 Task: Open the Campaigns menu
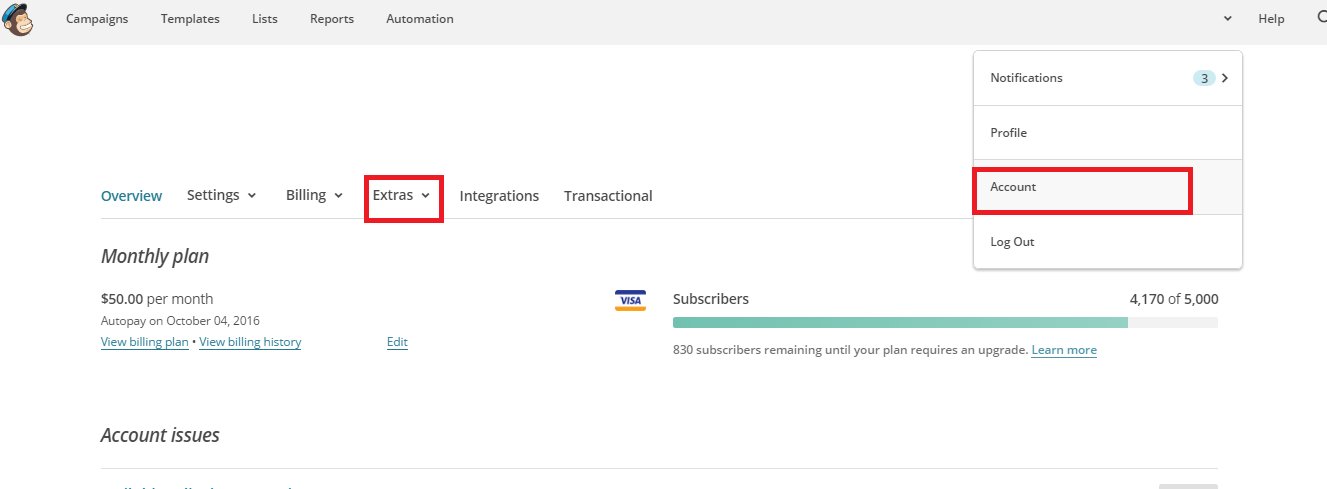tap(97, 19)
